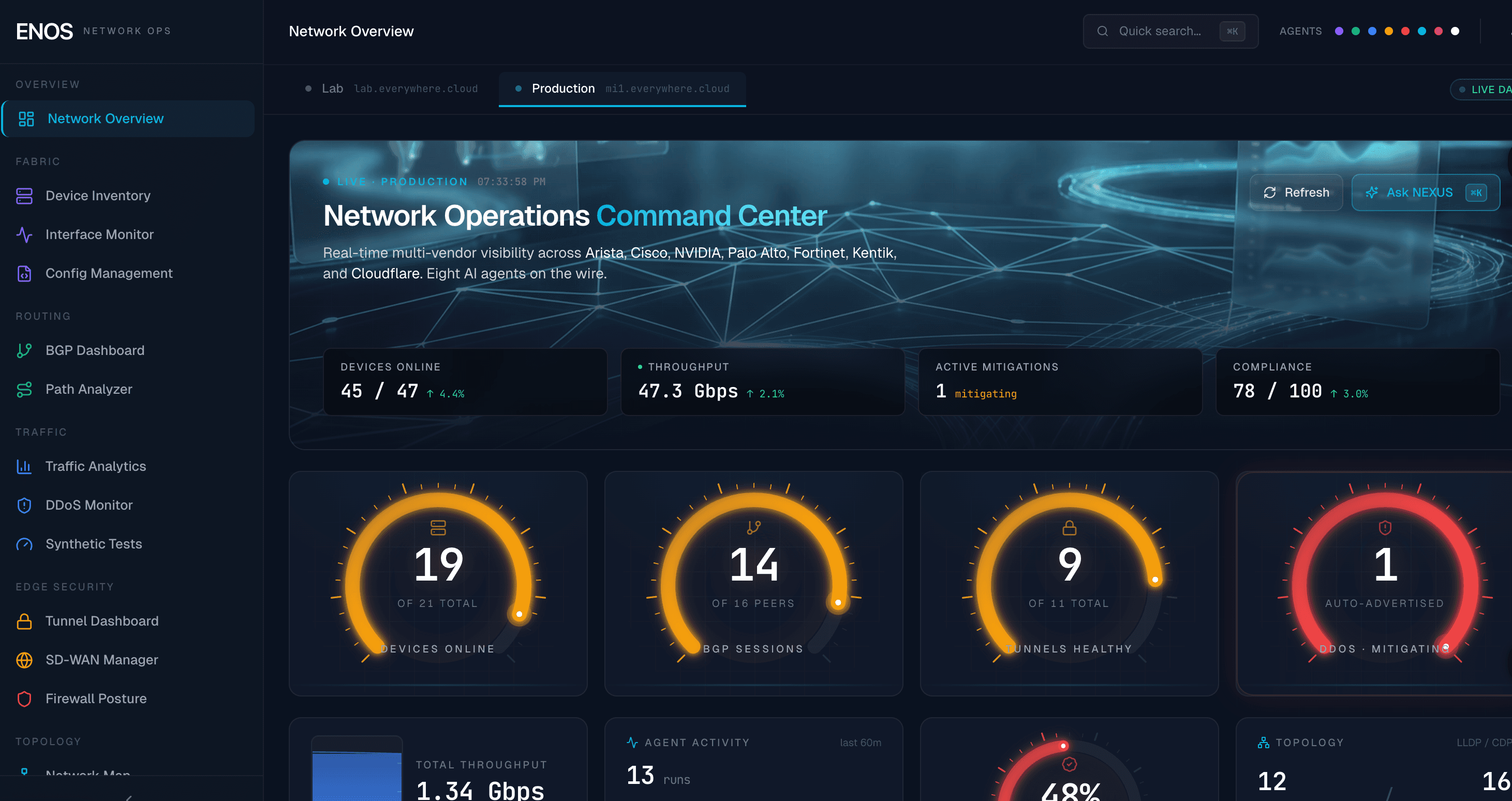The width and height of the screenshot is (1512, 801).
Task: Click the refresh arrows icon
Action: point(1270,192)
